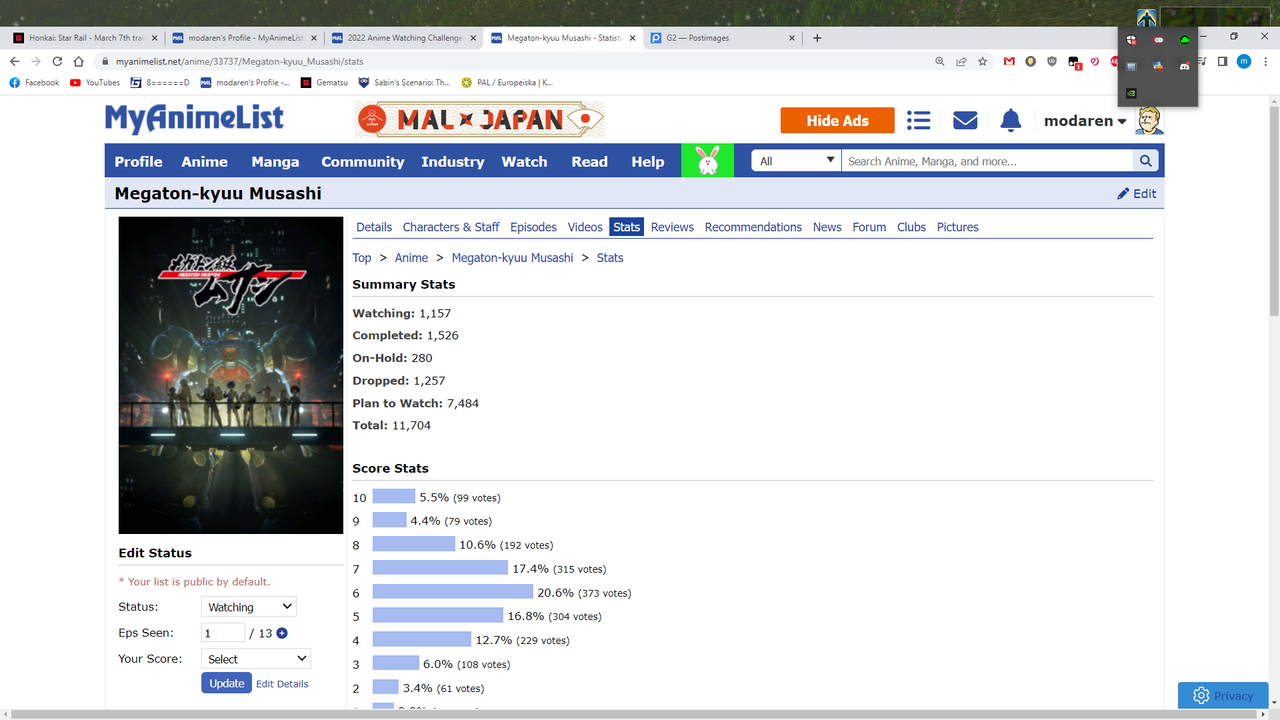Click the green cloud tray icon
Viewport: 1280px width, 720px height.
tap(1184, 39)
